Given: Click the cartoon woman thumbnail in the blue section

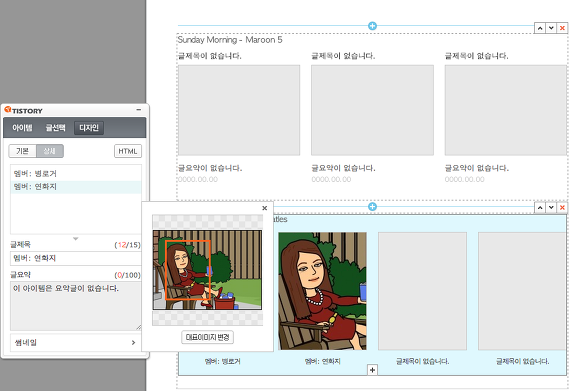Looking at the screenshot, I should pos(322,291).
